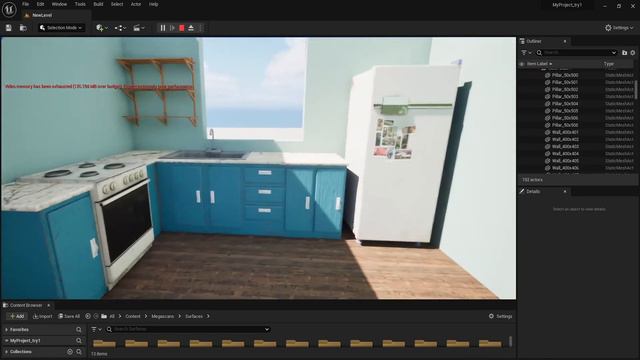
Task: Open the Cinematics clapperboard dropdown
Action: coord(139,28)
